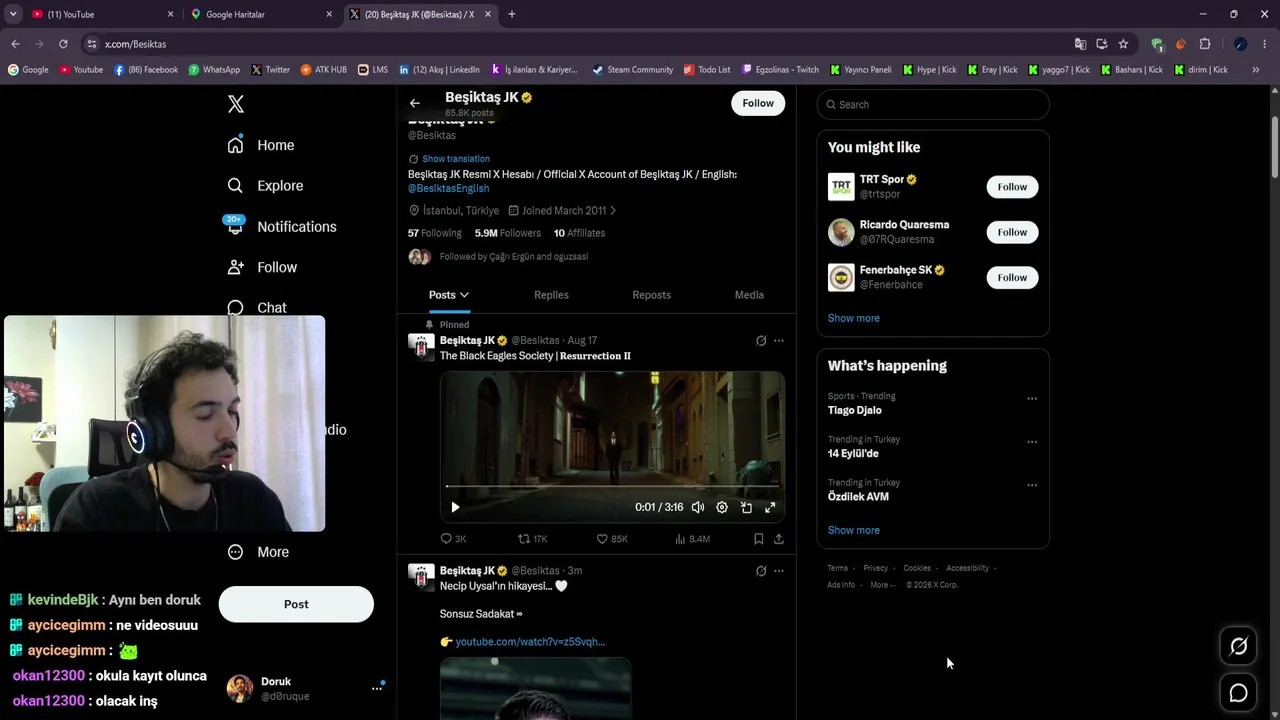Open more options on the Necip Uysal post
This screenshot has width=1280, height=720.
tap(779, 571)
